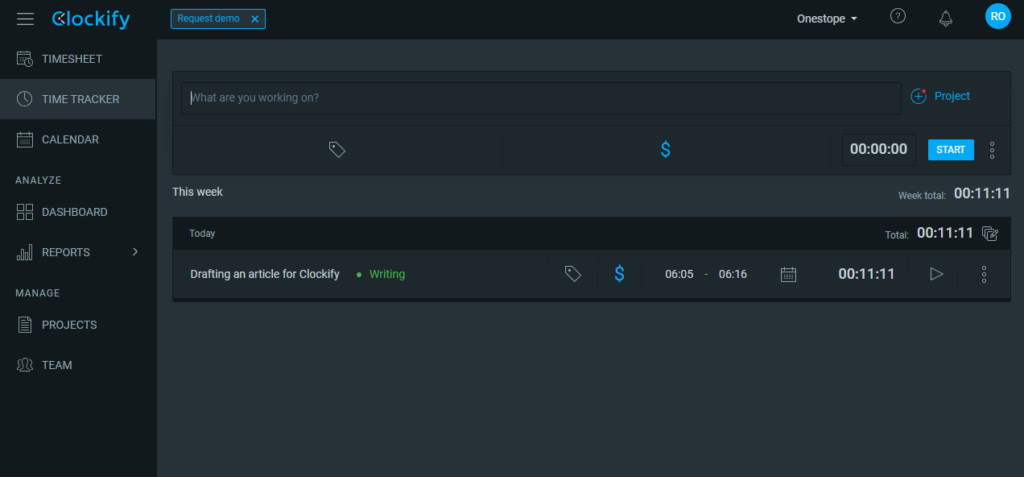Viewport: 1024px width, 477px height.
Task: Toggle billable on the Drafting article entry
Action: 619,274
